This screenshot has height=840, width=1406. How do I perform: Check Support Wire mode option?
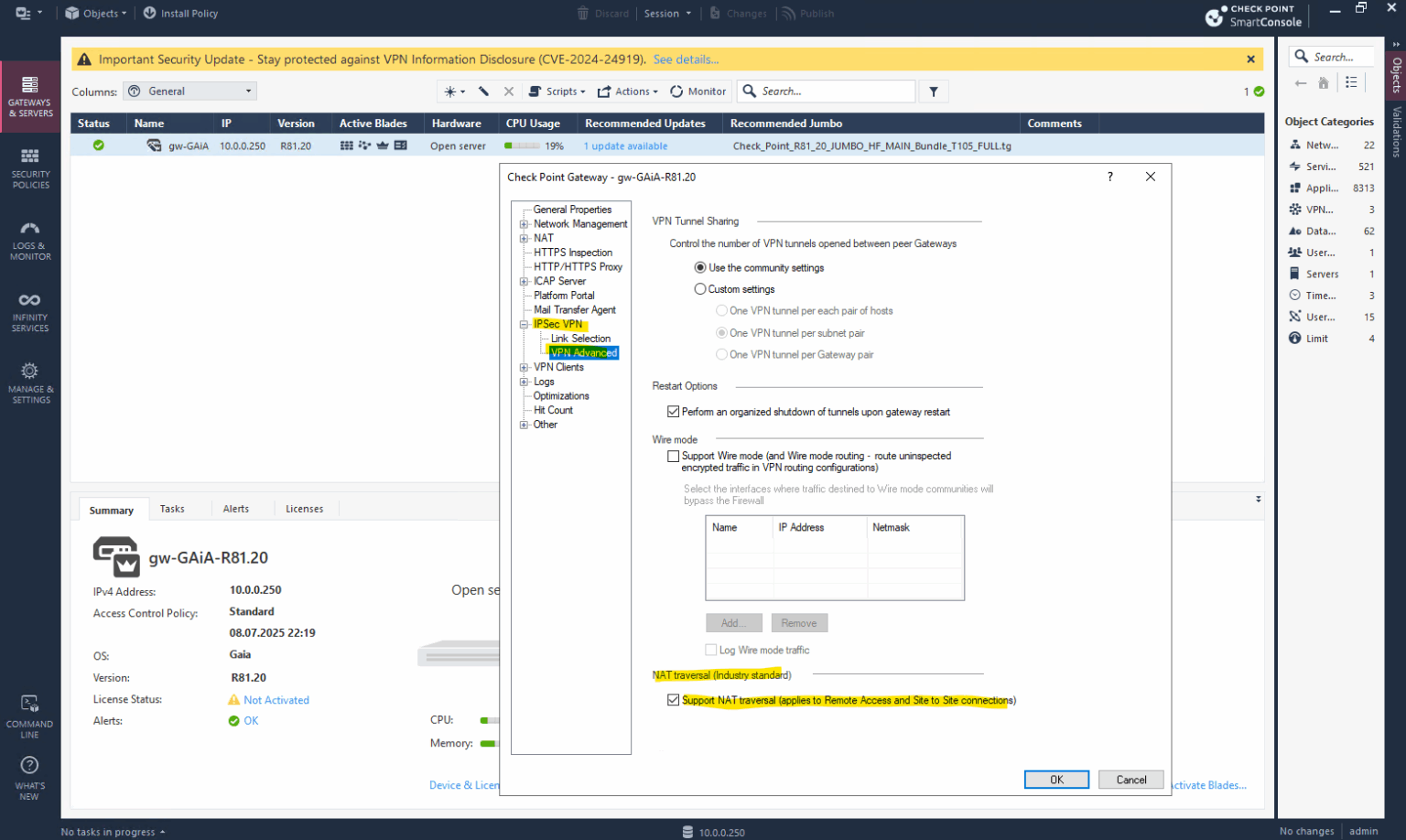(x=674, y=456)
